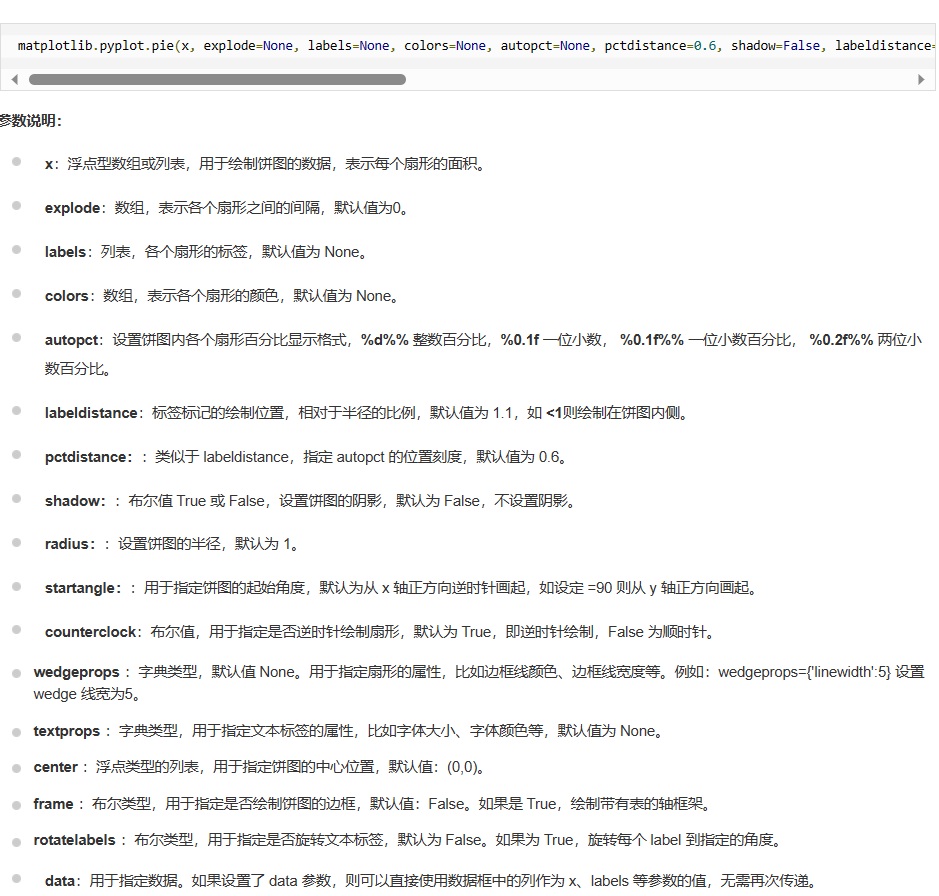This screenshot has width=939, height=896.
Task: Click the 'explode' parameter name
Action: point(72,208)
